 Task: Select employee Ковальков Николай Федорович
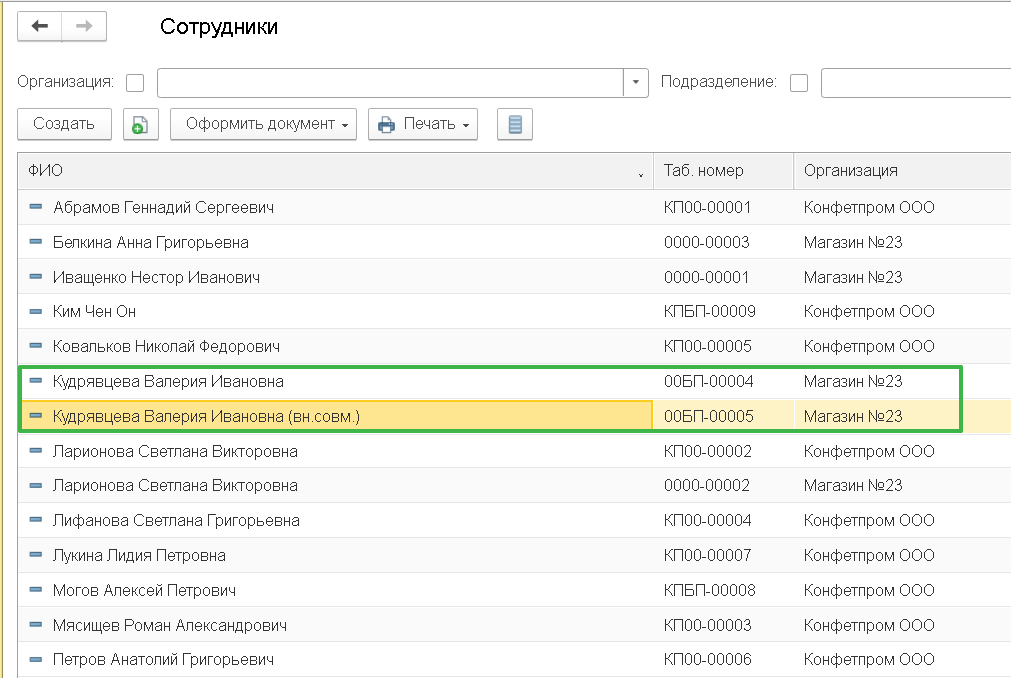tap(166, 346)
